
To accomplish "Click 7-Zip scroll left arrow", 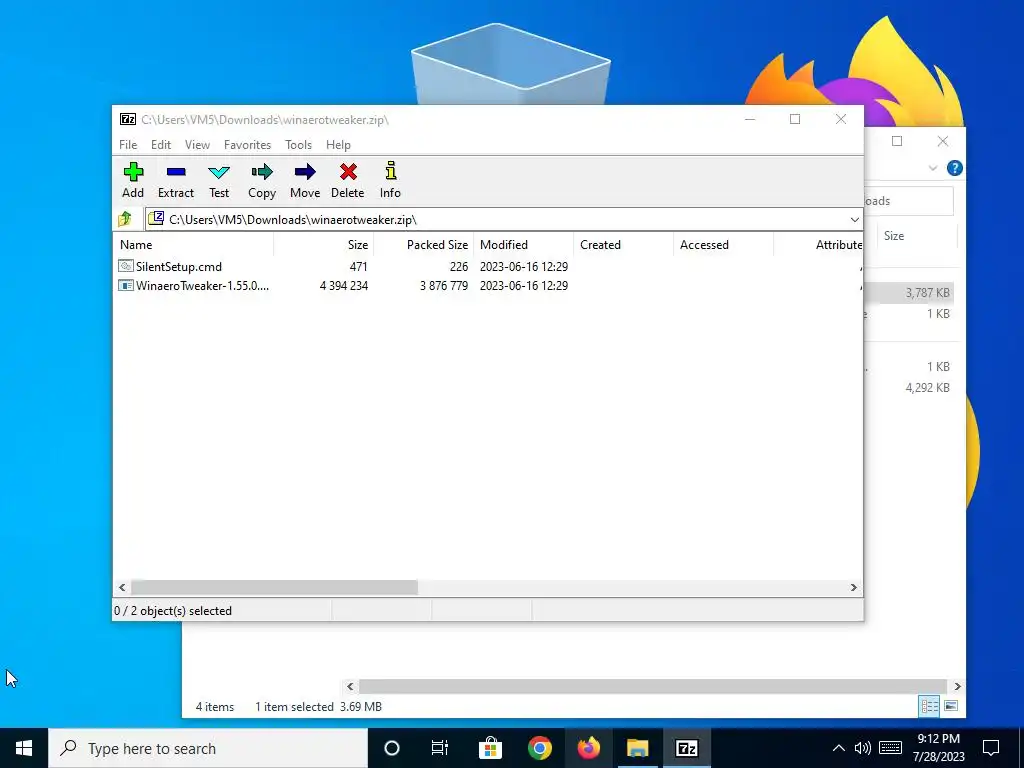I will pyautogui.click(x=122, y=588).
